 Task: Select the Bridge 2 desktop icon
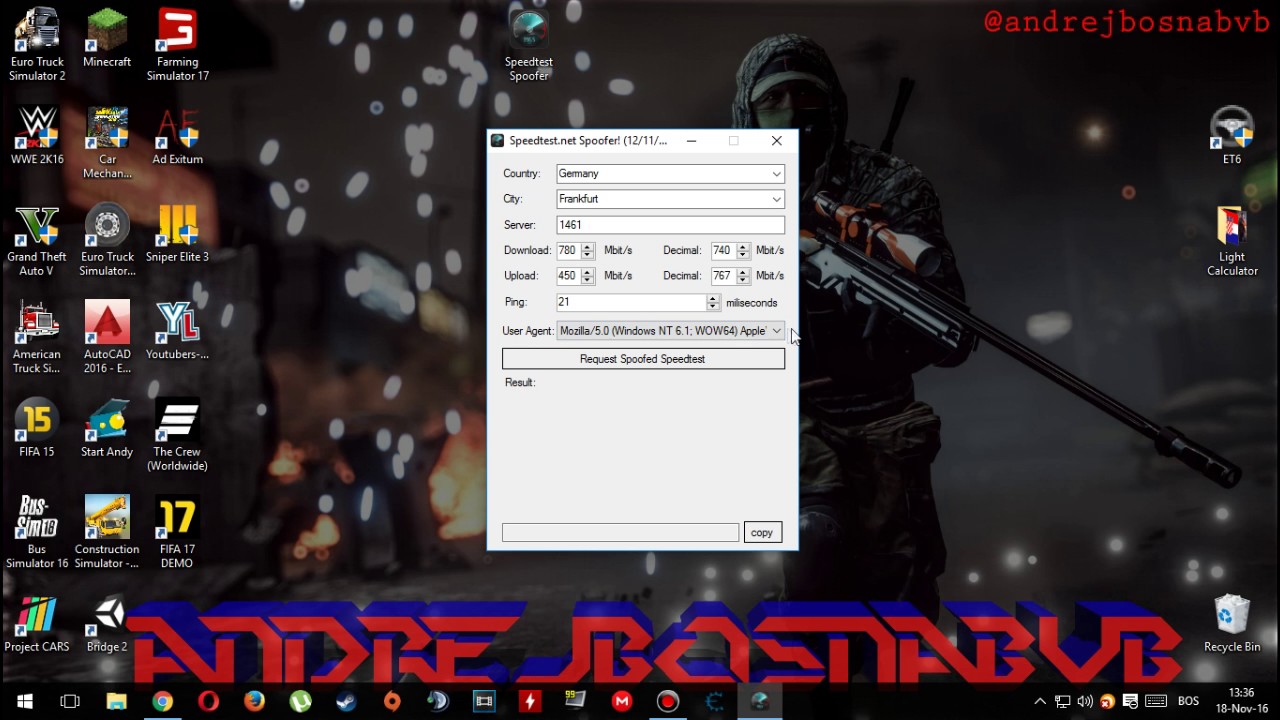[107, 624]
